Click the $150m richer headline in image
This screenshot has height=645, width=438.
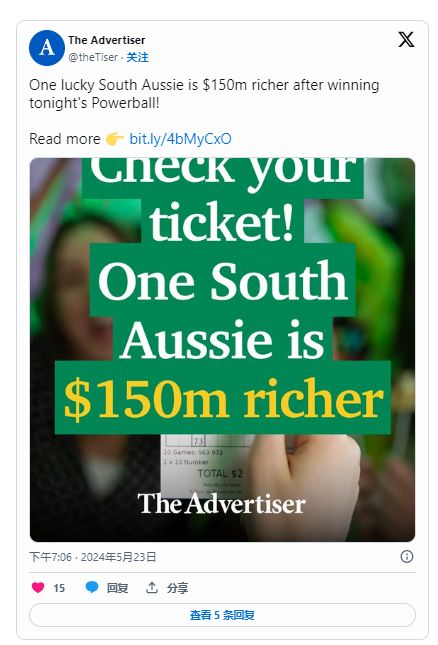223,398
